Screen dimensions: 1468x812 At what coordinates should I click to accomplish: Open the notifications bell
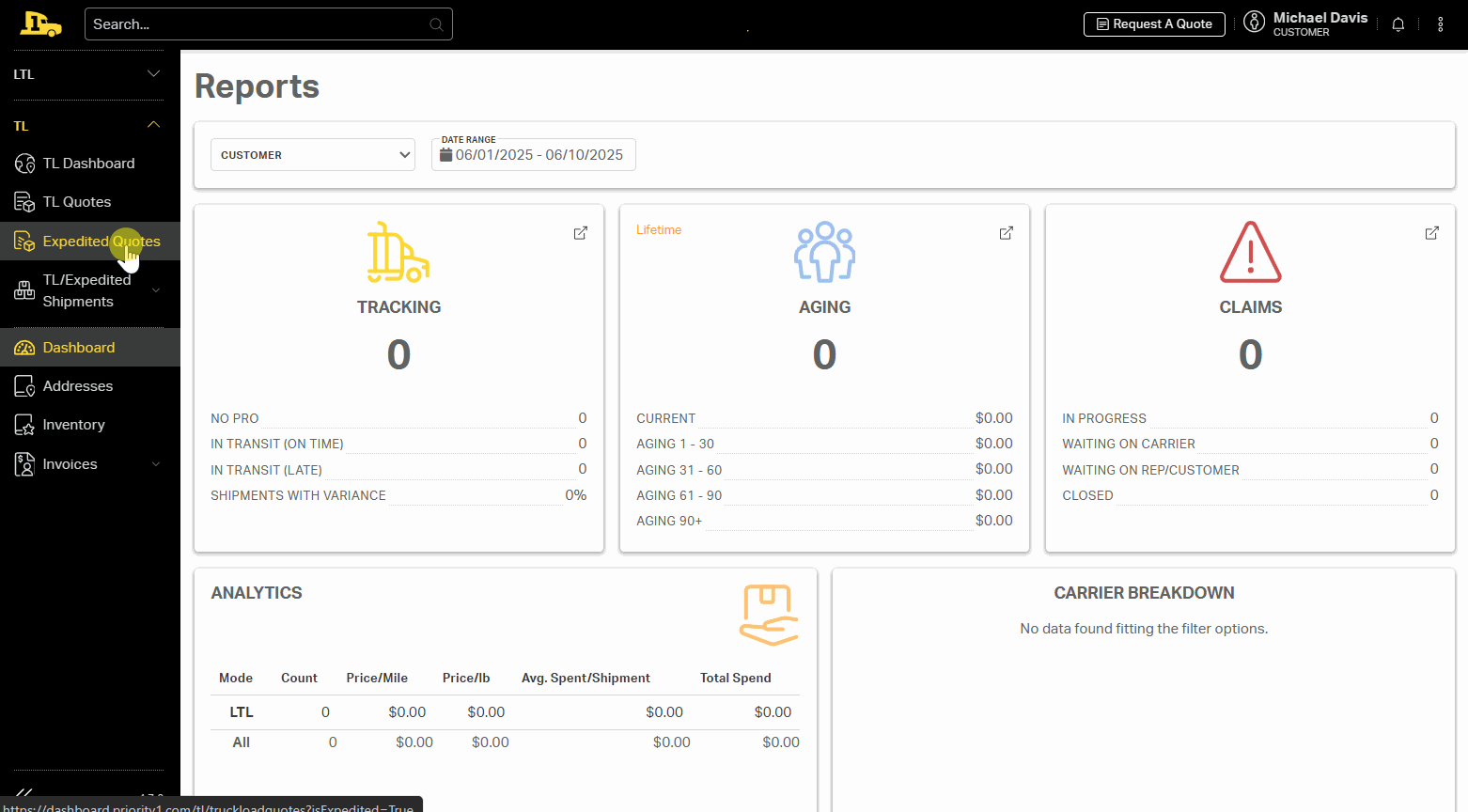(x=1398, y=24)
